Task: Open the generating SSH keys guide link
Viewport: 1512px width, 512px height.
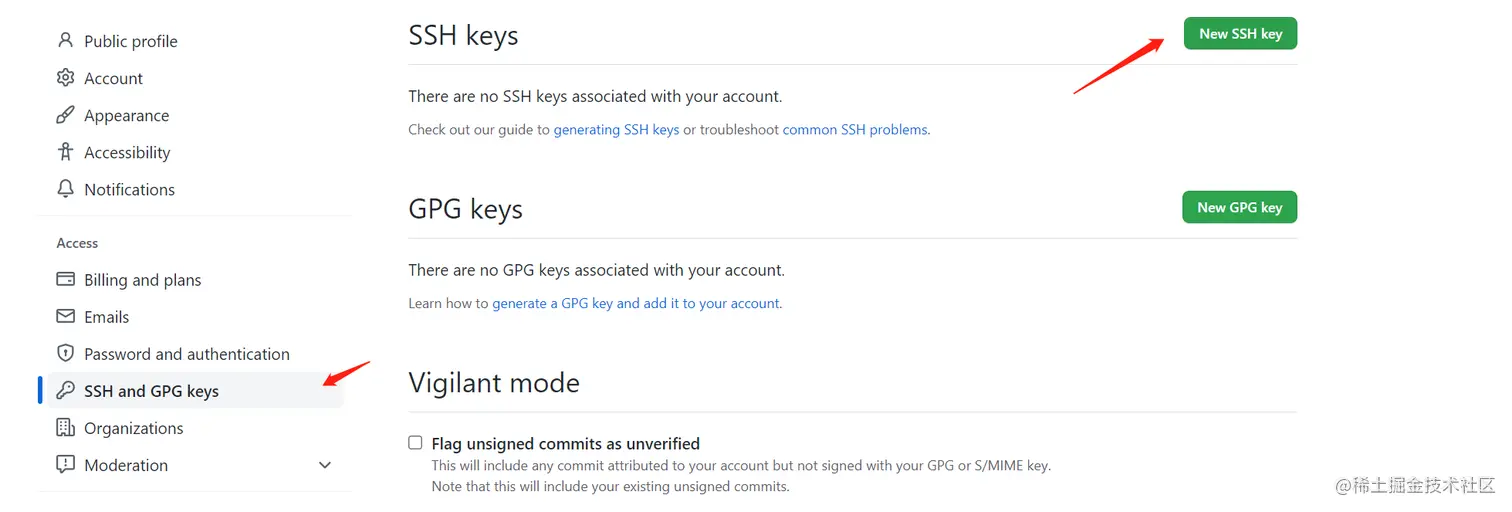Action: click(x=616, y=130)
